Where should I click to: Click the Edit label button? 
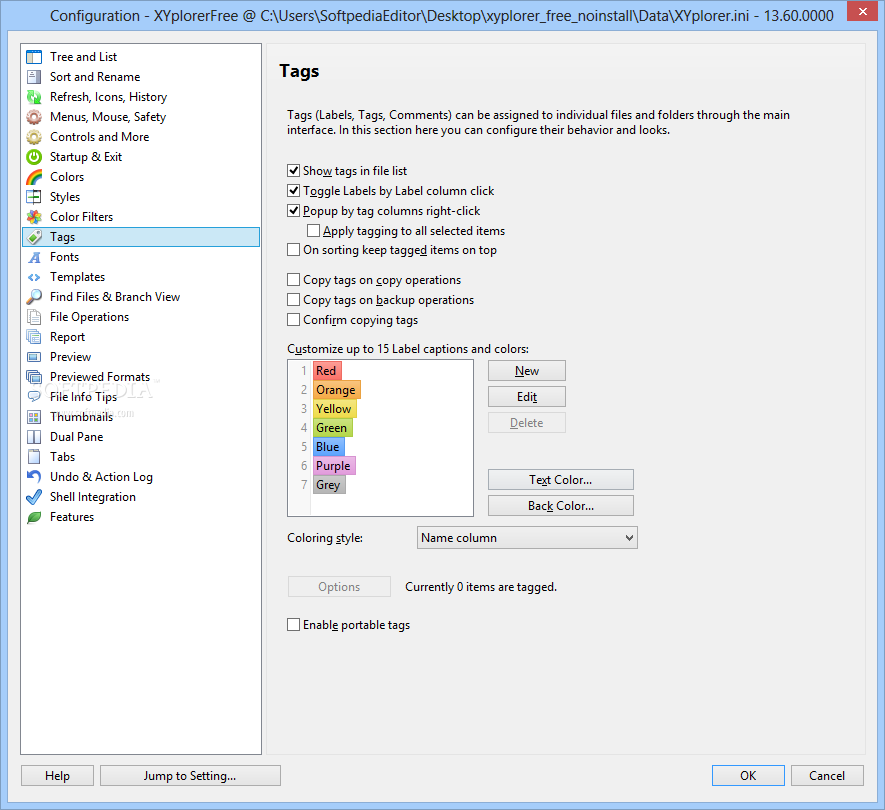click(x=527, y=397)
